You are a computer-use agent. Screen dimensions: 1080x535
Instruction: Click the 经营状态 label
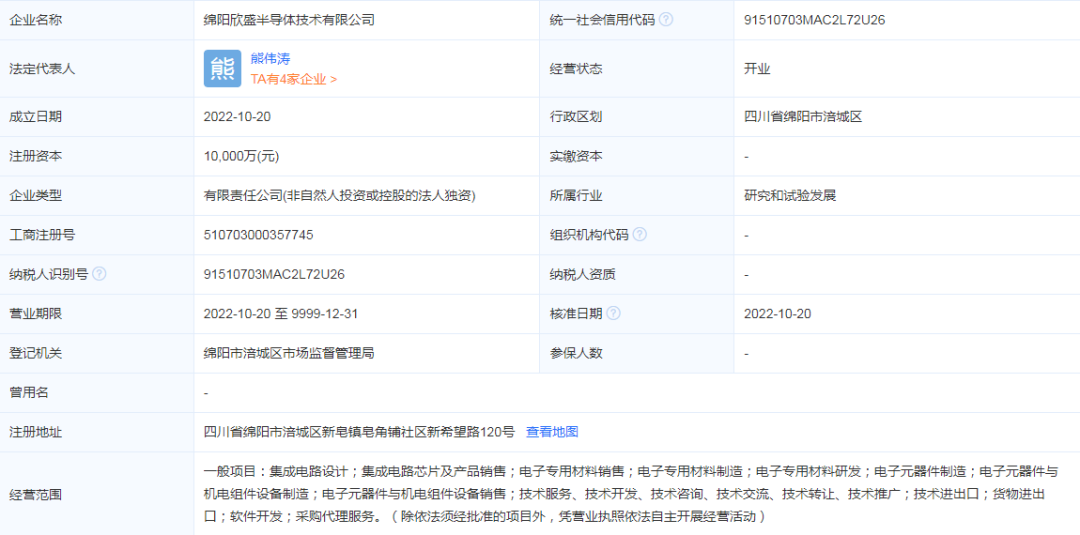pyautogui.click(x=577, y=69)
